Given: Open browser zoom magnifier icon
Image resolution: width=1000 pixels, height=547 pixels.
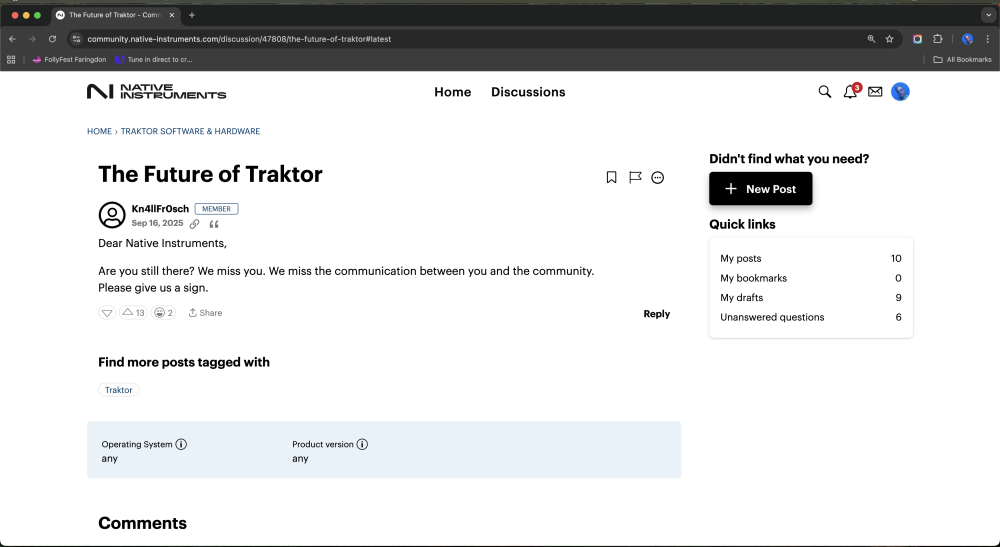Looking at the screenshot, I should (871, 39).
